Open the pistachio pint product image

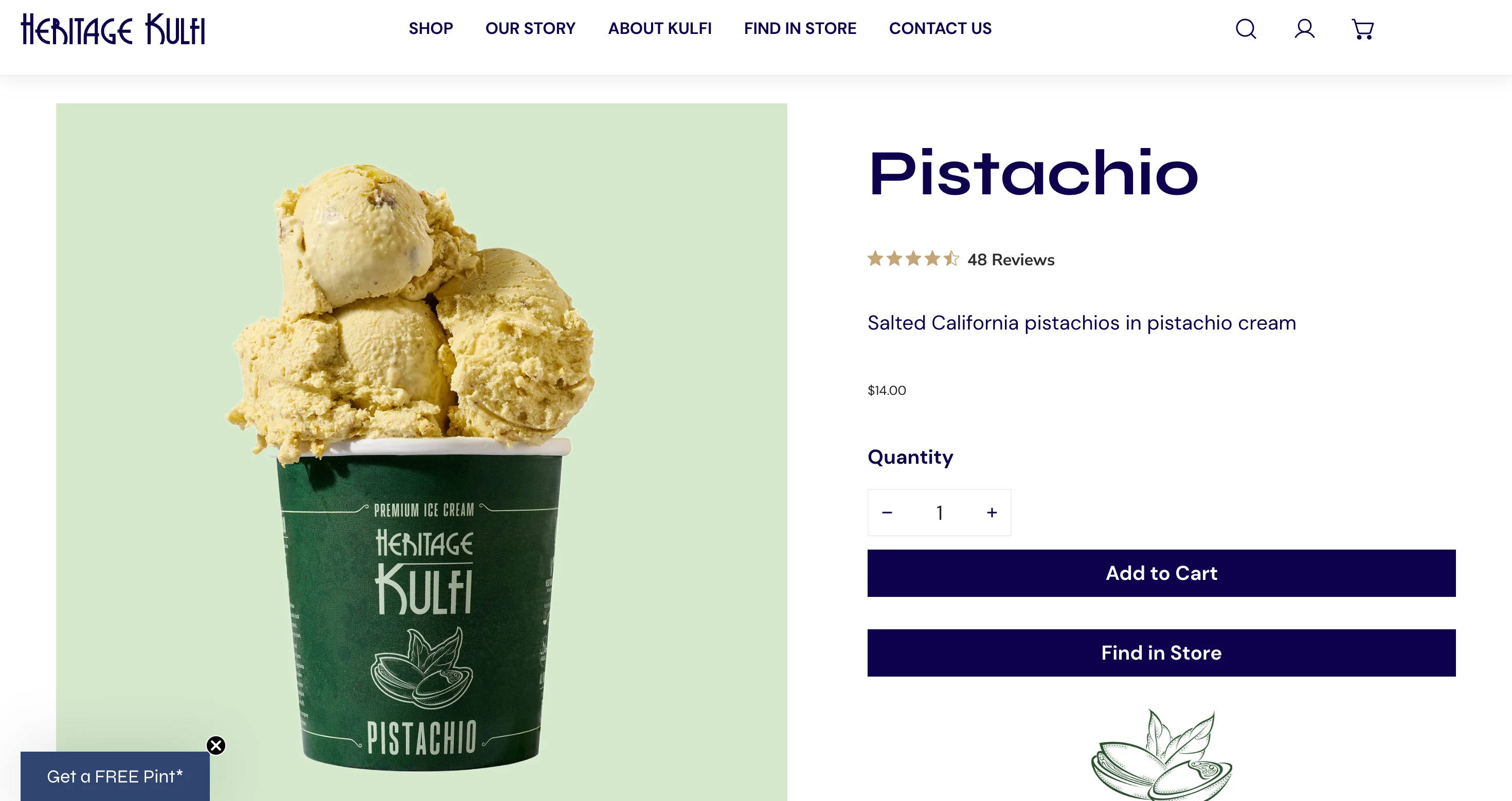click(421, 452)
